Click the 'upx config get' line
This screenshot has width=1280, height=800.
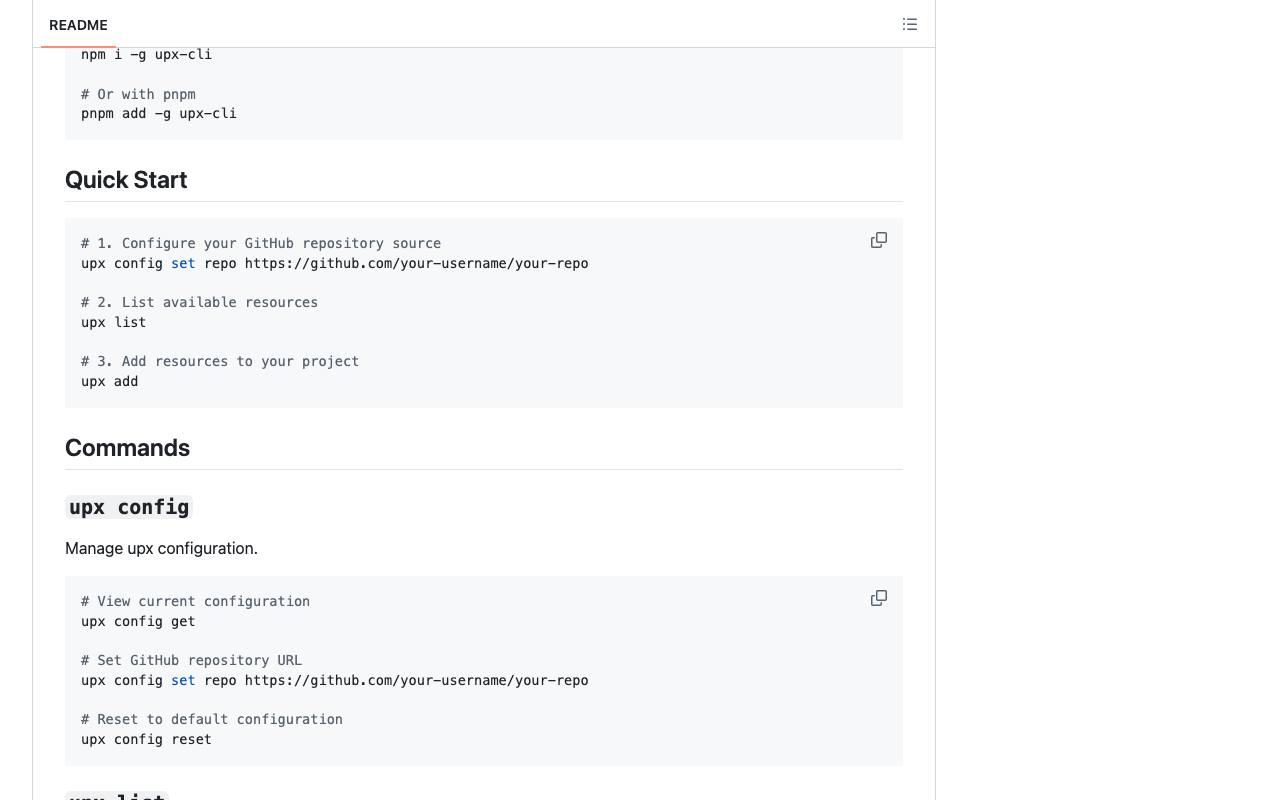point(138,621)
